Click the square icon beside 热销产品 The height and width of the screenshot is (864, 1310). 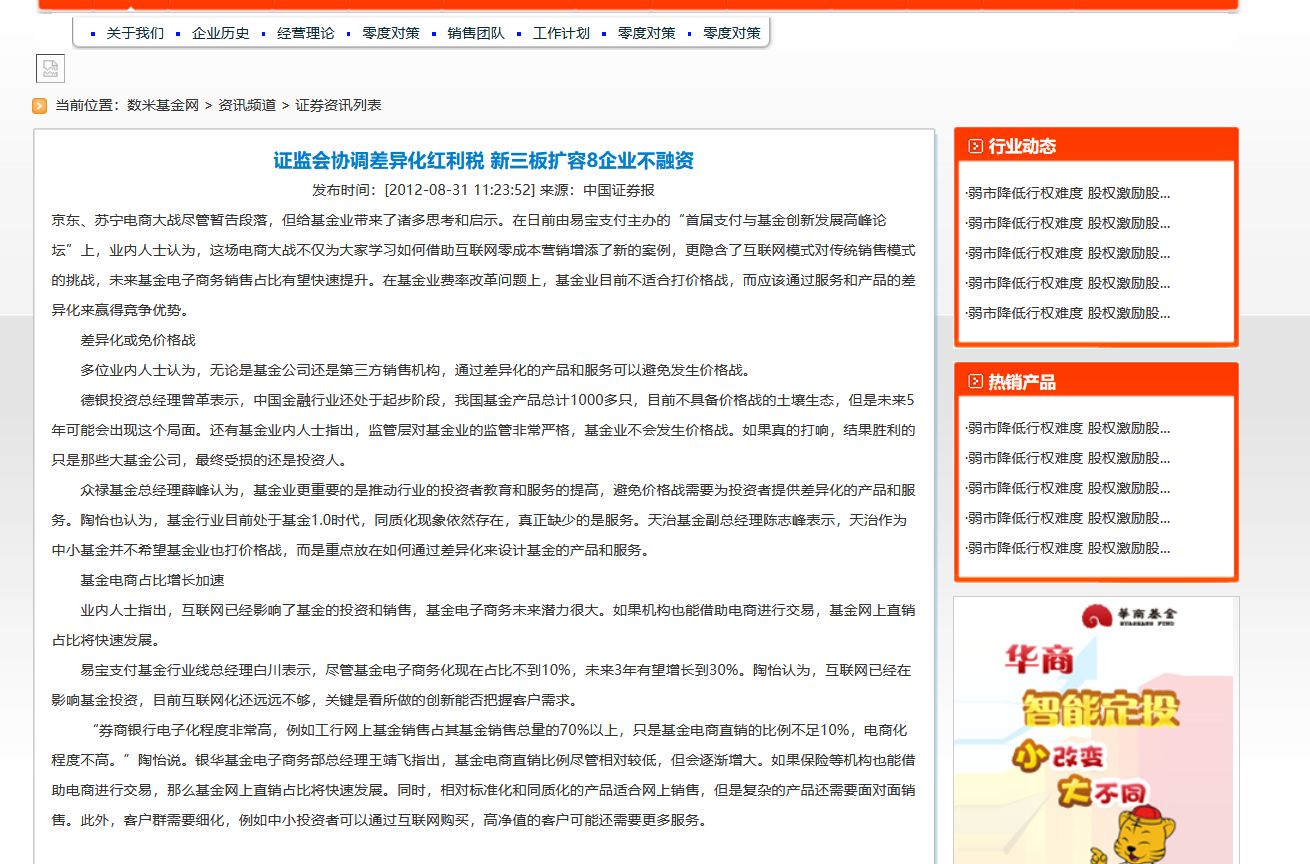point(975,381)
